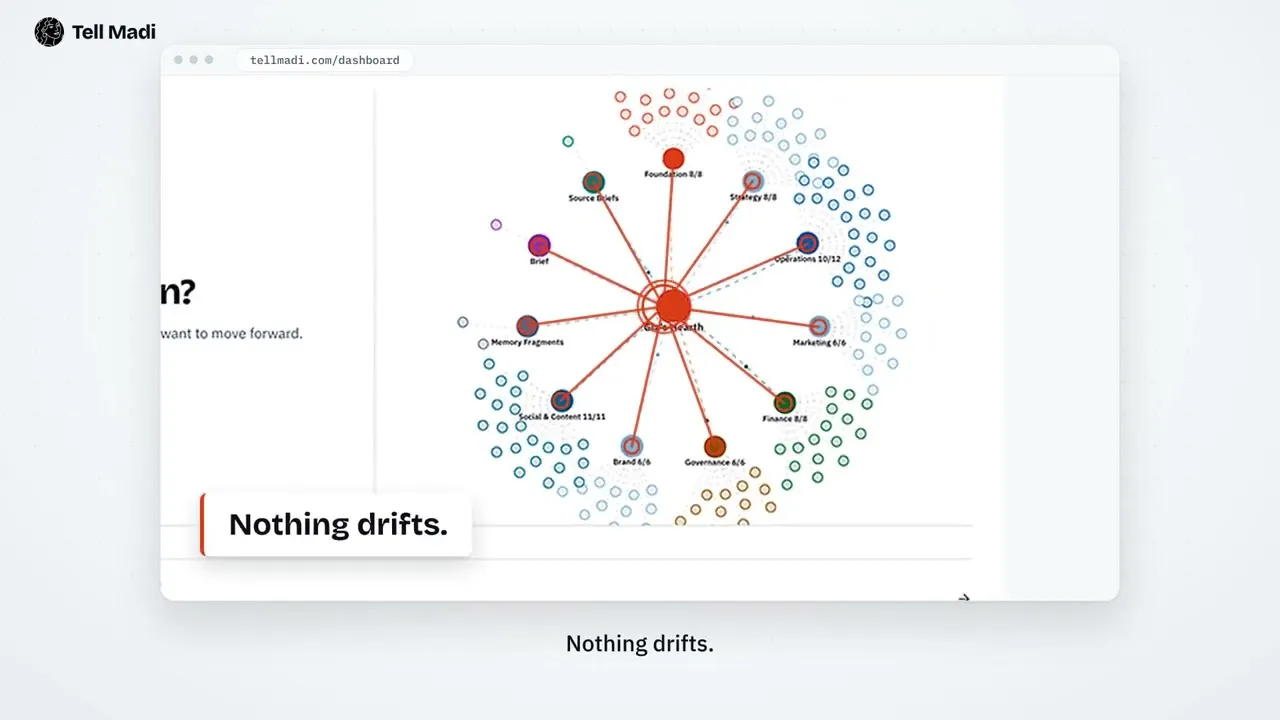The height and width of the screenshot is (720, 1280).
Task: Click the Brand 6/6 node
Action: (631, 446)
